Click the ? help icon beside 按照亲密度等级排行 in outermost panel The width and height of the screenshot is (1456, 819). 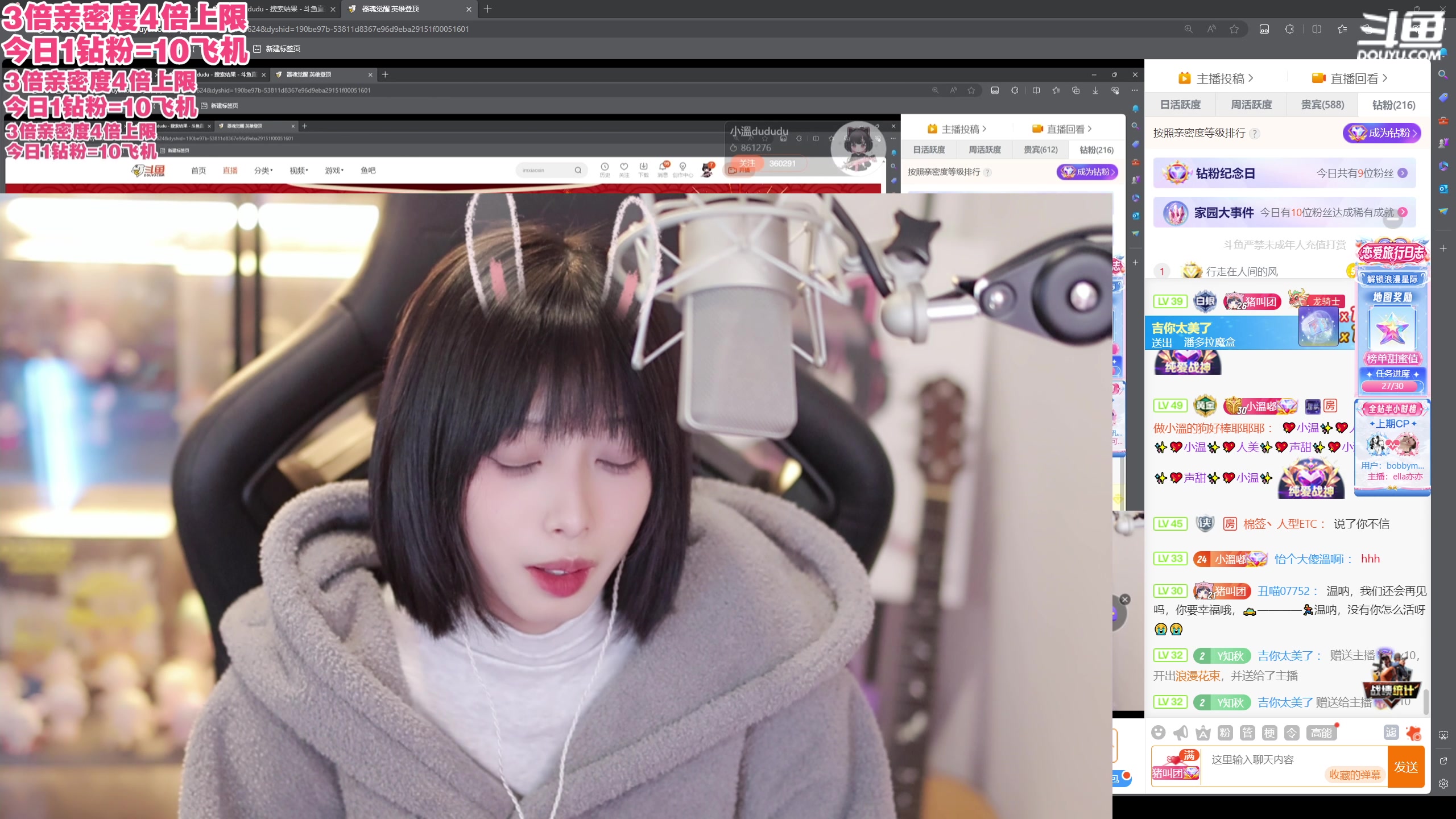(1255, 133)
